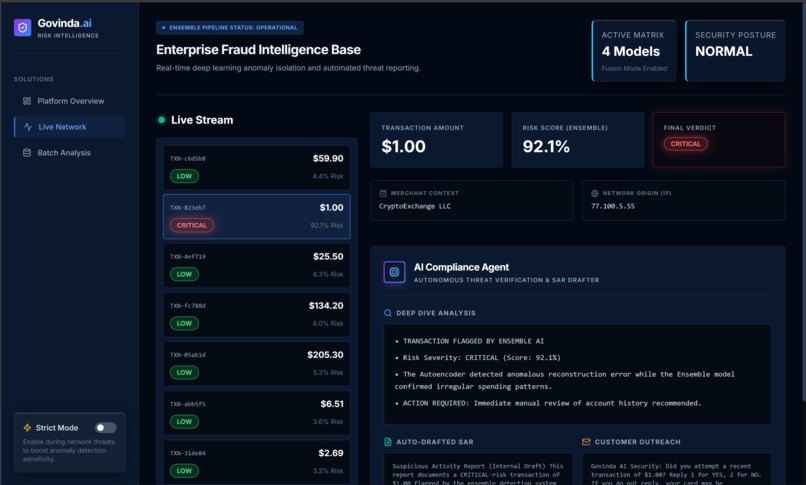
Task: Select transaction TXN-abb5f5 for $6.51
Action: [257, 413]
